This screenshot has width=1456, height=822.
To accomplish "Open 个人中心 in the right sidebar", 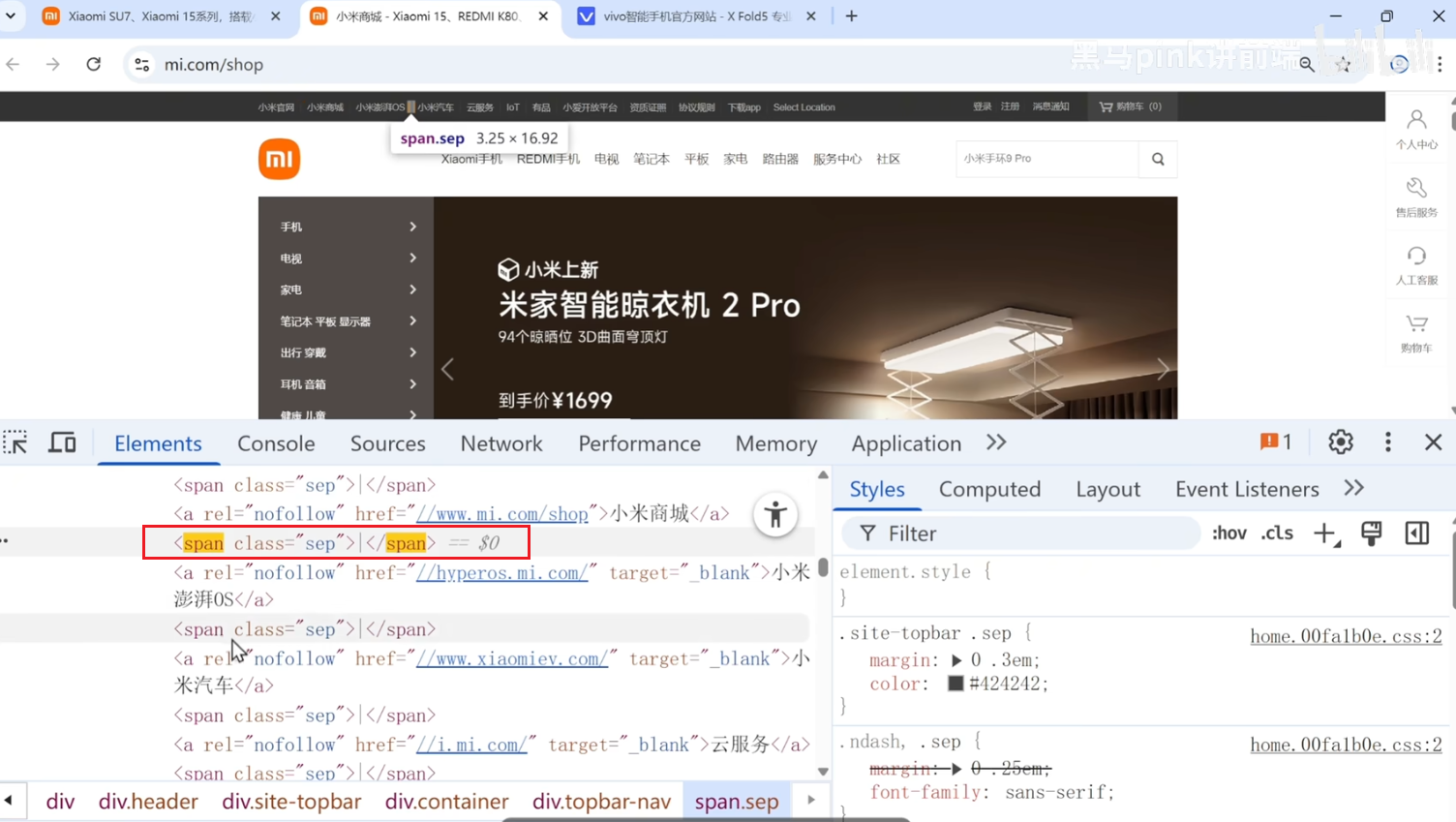I will point(1416,130).
